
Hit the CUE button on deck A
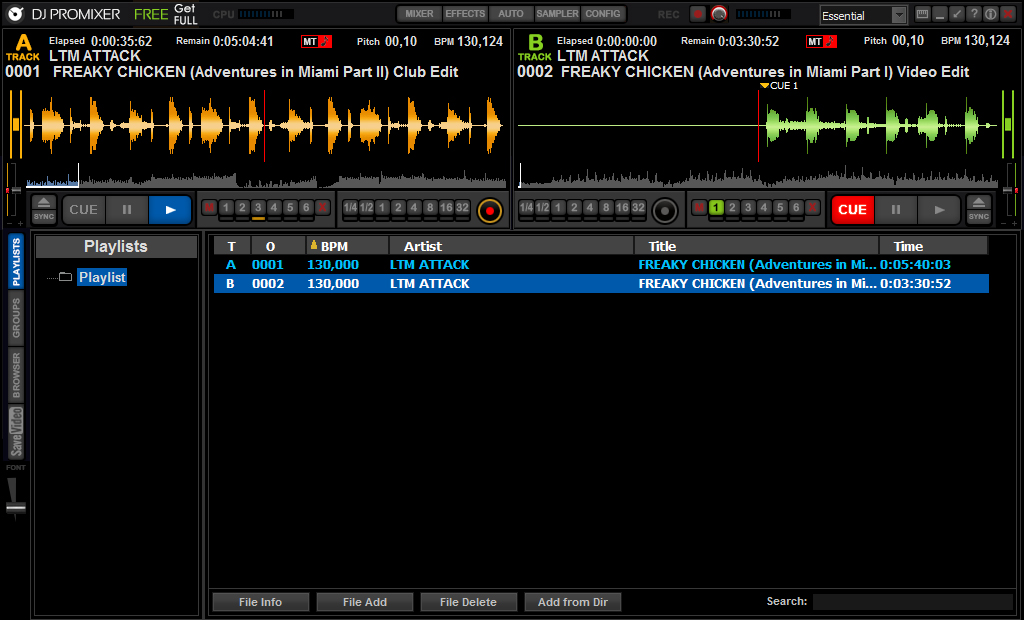click(84, 210)
